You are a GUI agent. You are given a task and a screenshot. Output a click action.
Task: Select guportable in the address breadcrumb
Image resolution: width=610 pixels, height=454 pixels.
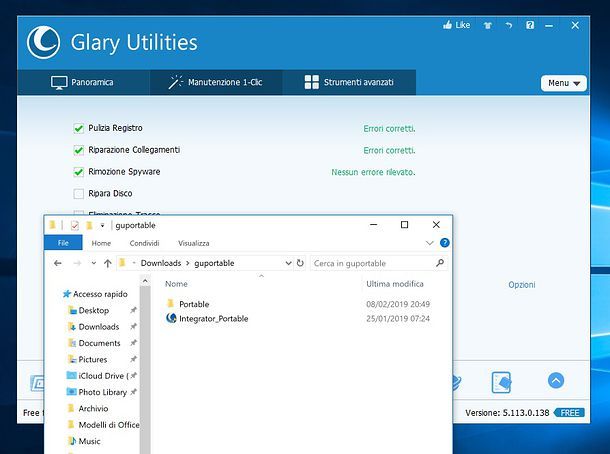point(214,263)
